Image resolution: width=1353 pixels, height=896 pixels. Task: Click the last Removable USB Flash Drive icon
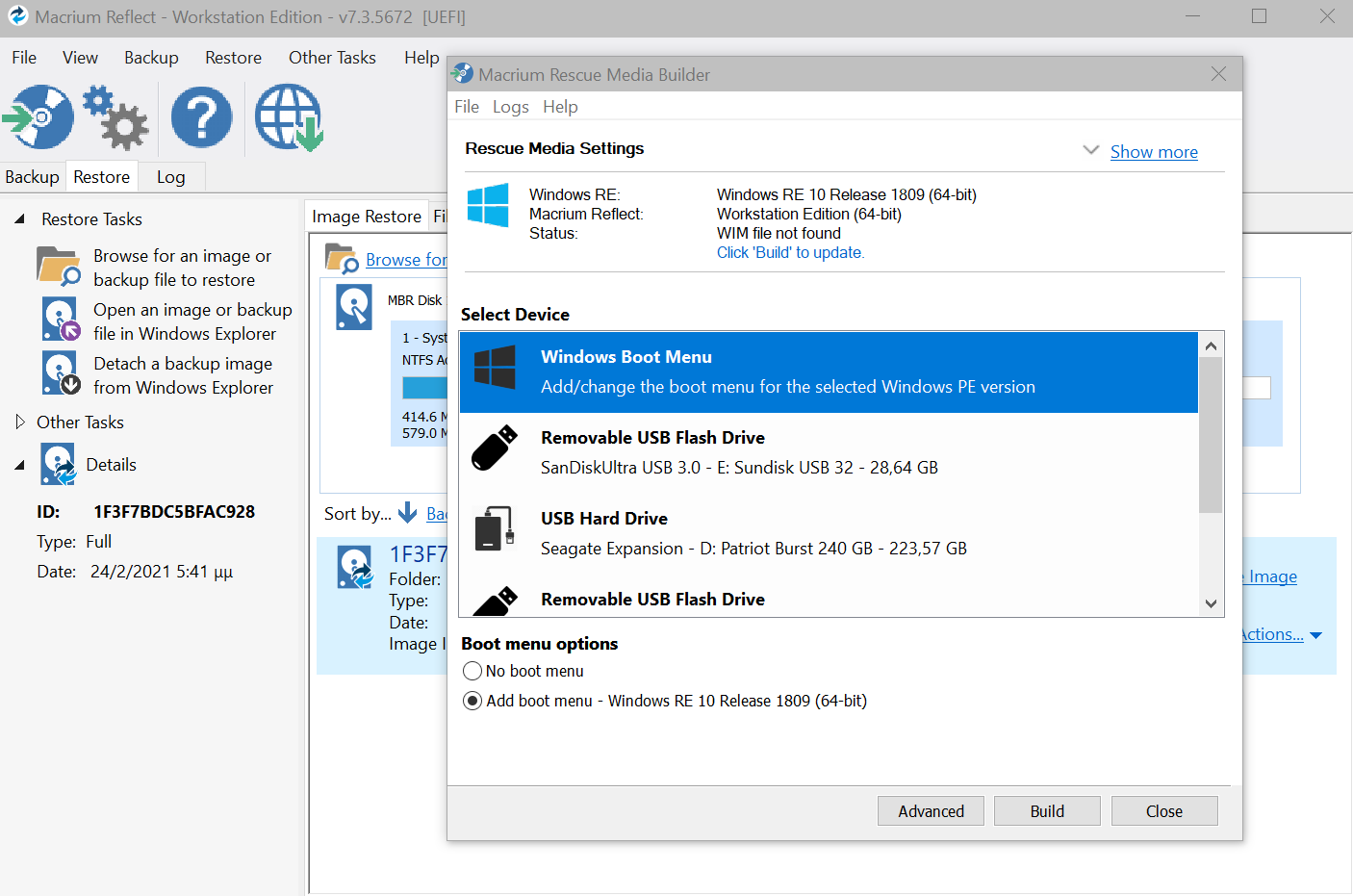(x=496, y=602)
